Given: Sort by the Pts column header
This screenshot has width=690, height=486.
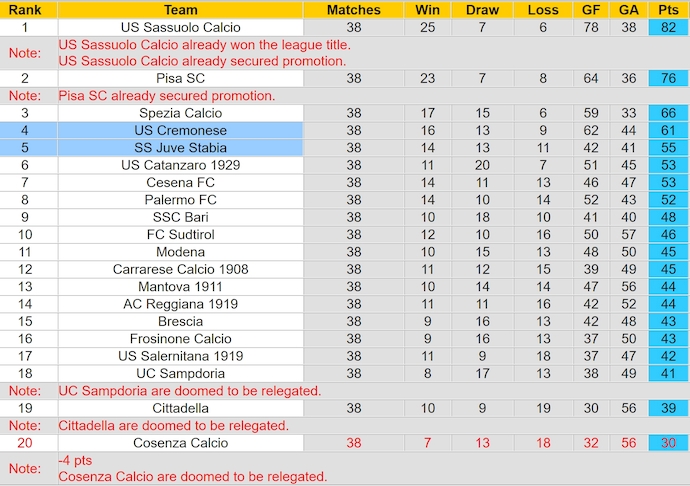Looking at the screenshot, I should (x=668, y=10).
